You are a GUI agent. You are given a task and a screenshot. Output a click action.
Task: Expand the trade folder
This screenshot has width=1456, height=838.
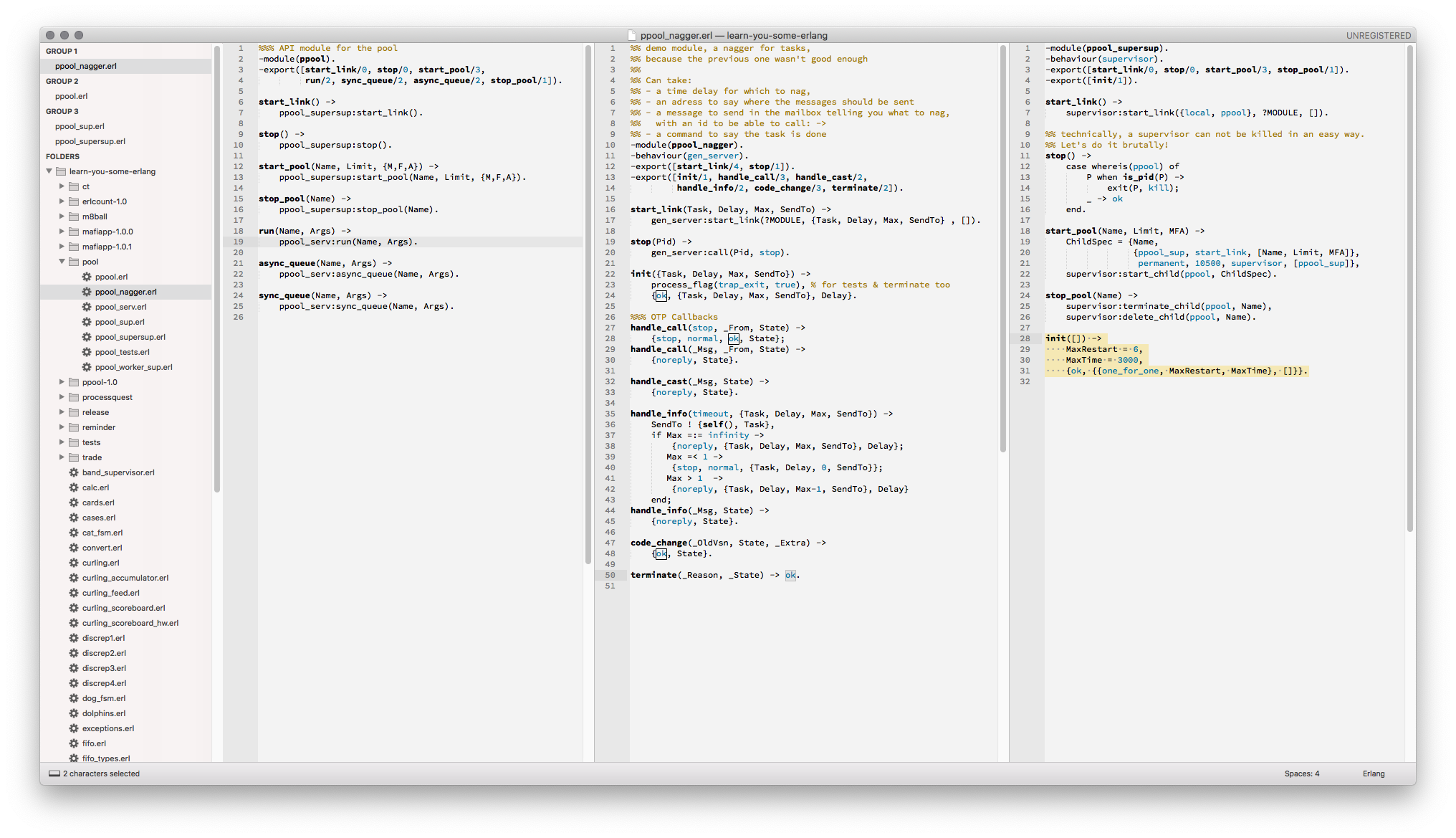click(x=62, y=457)
